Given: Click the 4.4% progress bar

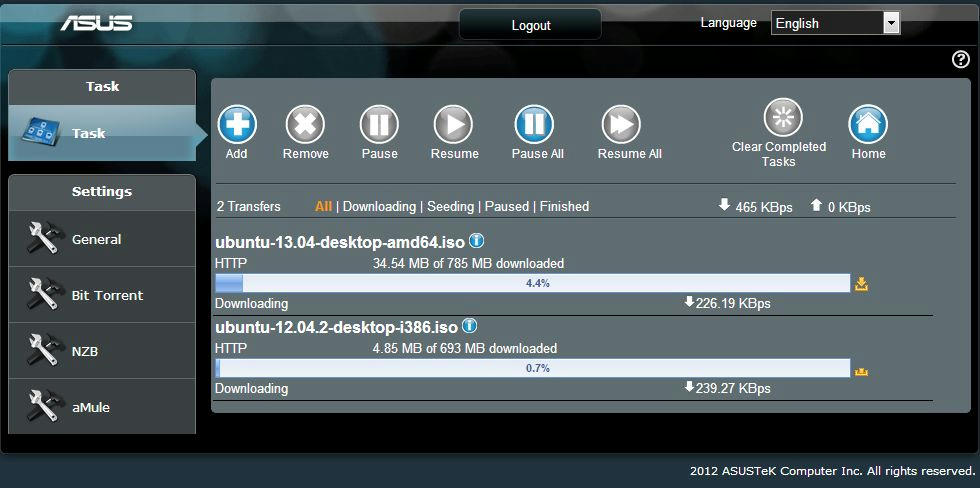Looking at the screenshot, I should point(532,283).
